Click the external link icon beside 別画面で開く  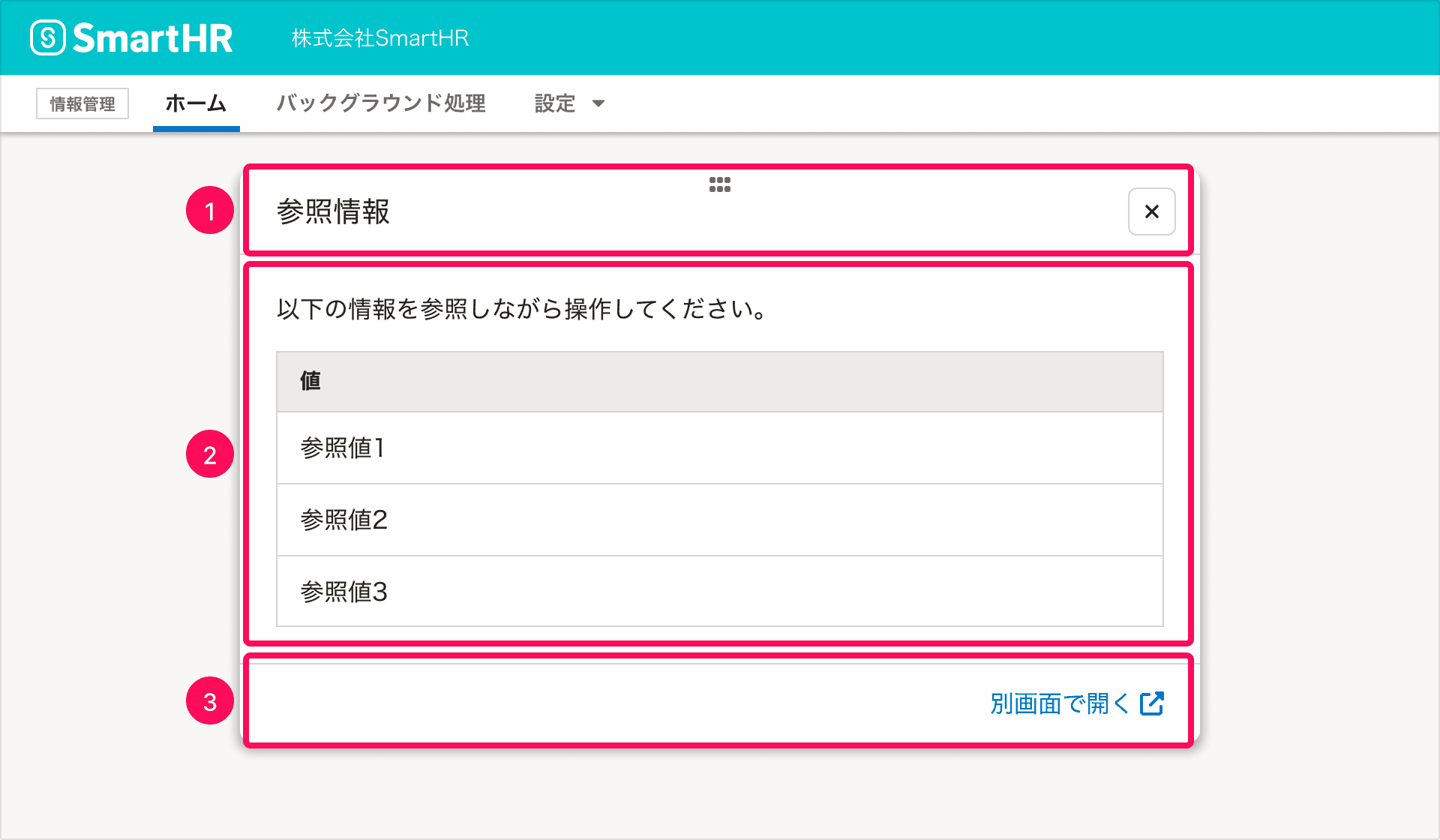pos(1153,703)
